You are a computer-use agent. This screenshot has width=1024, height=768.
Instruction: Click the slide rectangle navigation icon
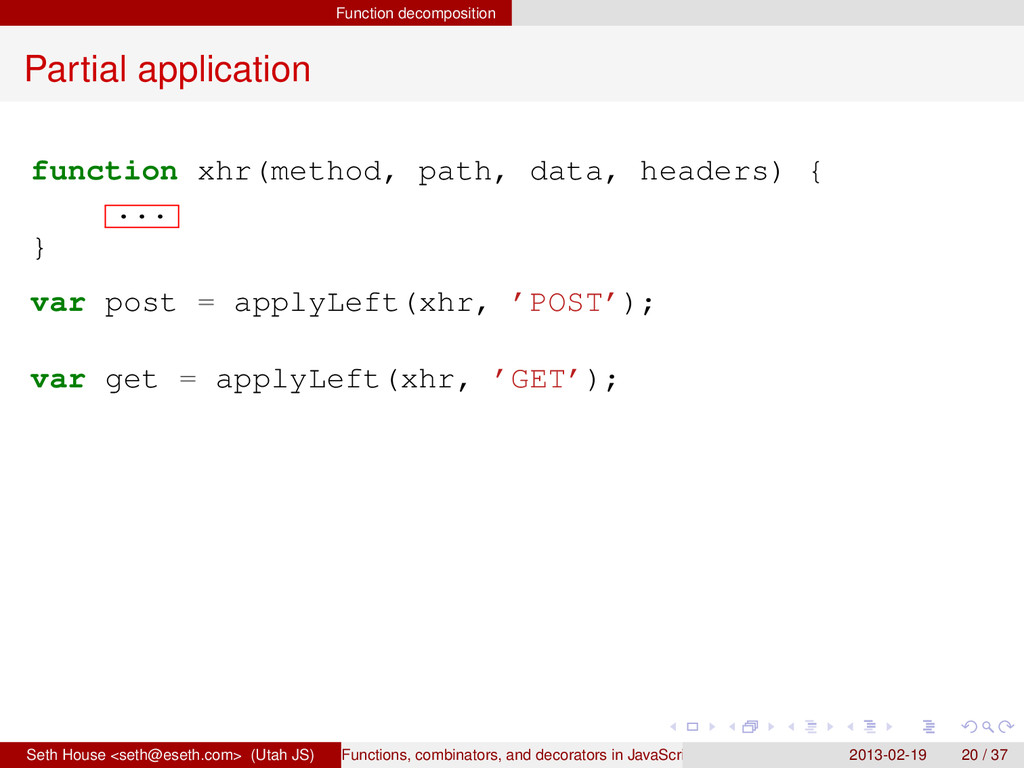(692, 727)
